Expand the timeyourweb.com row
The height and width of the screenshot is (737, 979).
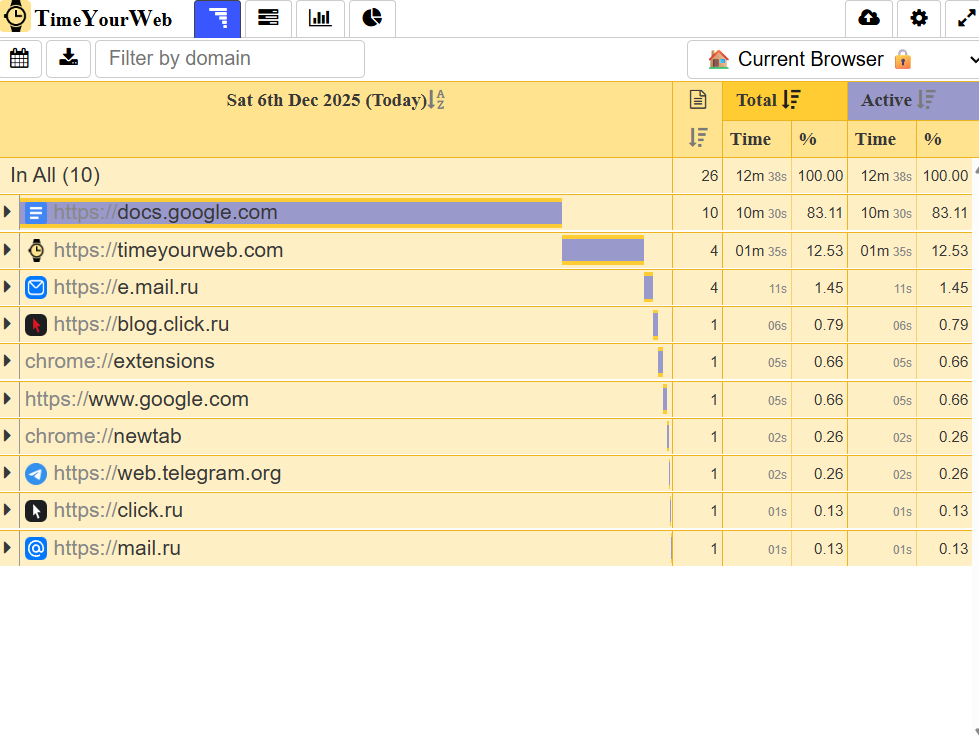[x=8, y=250]
